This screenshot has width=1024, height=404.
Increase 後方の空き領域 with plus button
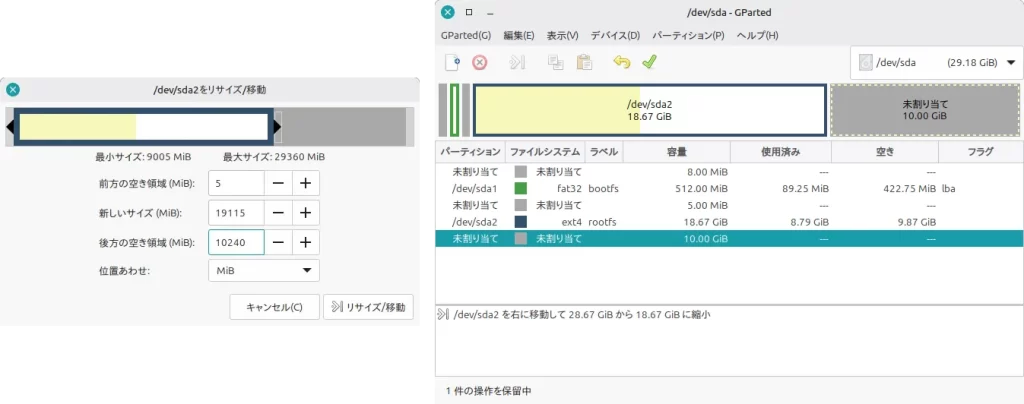(305, 242)
